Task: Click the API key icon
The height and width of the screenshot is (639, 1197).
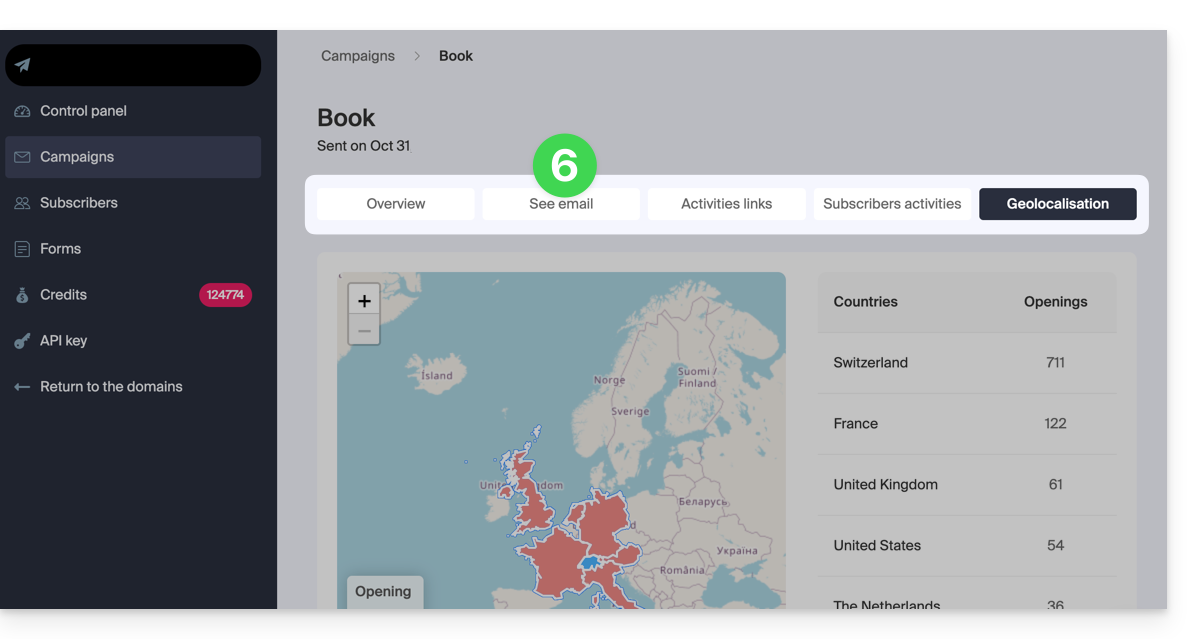Action: pyautogui.click(x=22, y=341)
